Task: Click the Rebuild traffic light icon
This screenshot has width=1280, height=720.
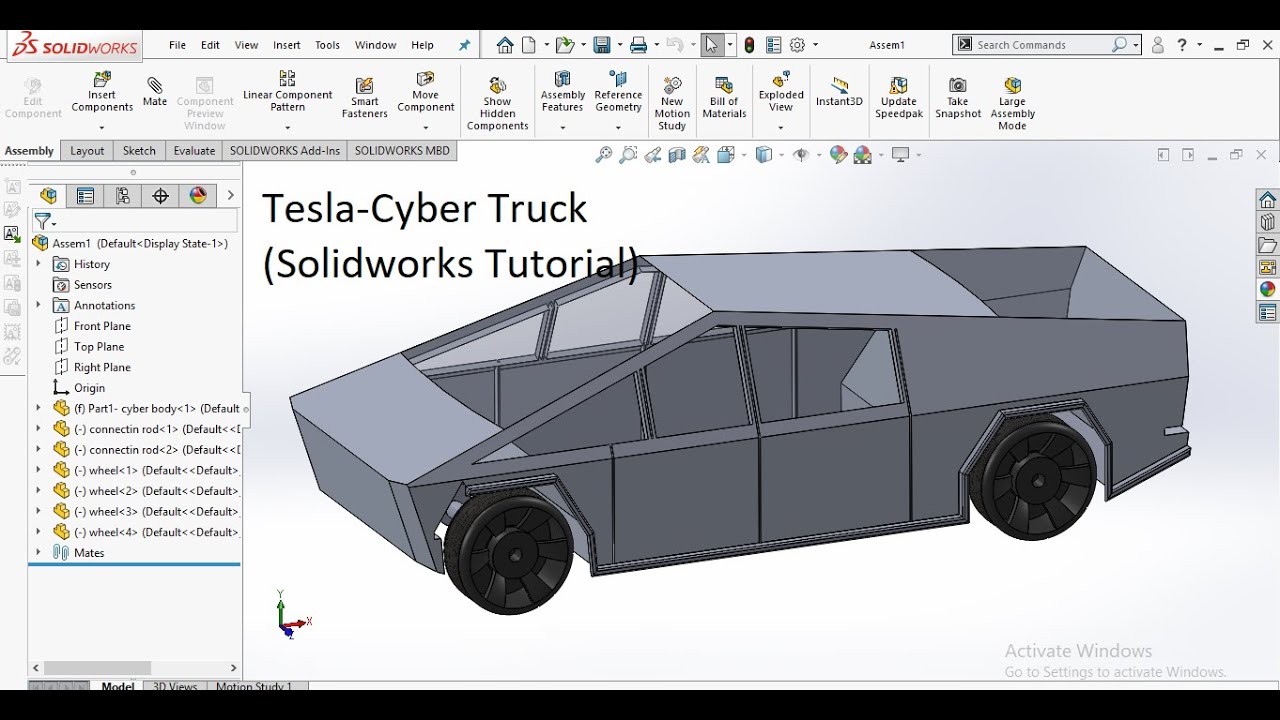Action: click(749, 45)
